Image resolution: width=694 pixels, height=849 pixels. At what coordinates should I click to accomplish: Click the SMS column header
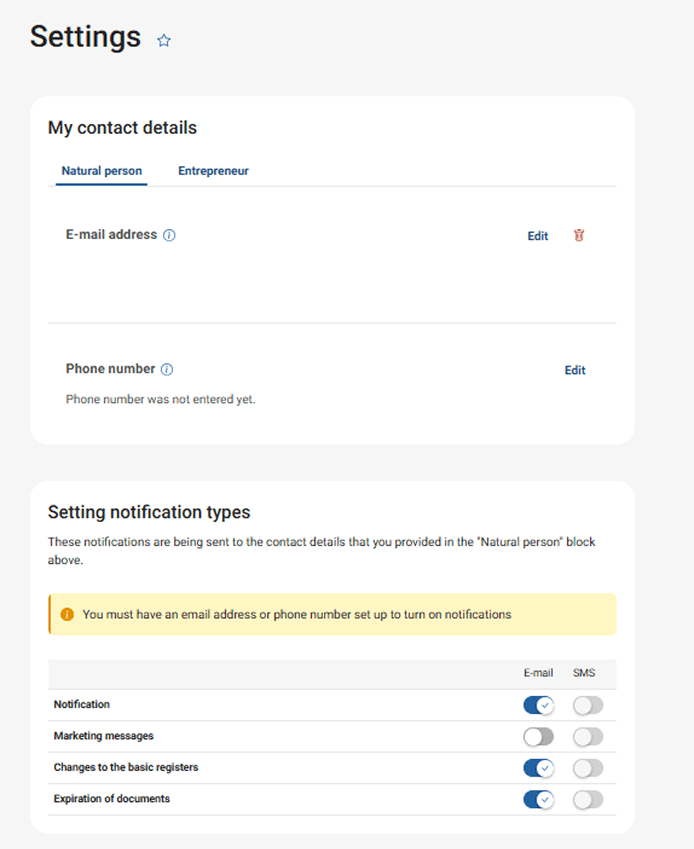pos(585,673)
